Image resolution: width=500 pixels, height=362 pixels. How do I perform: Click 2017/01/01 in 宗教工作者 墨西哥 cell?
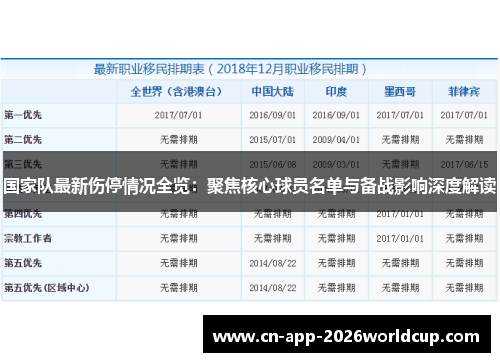click(x=400, y=238)
